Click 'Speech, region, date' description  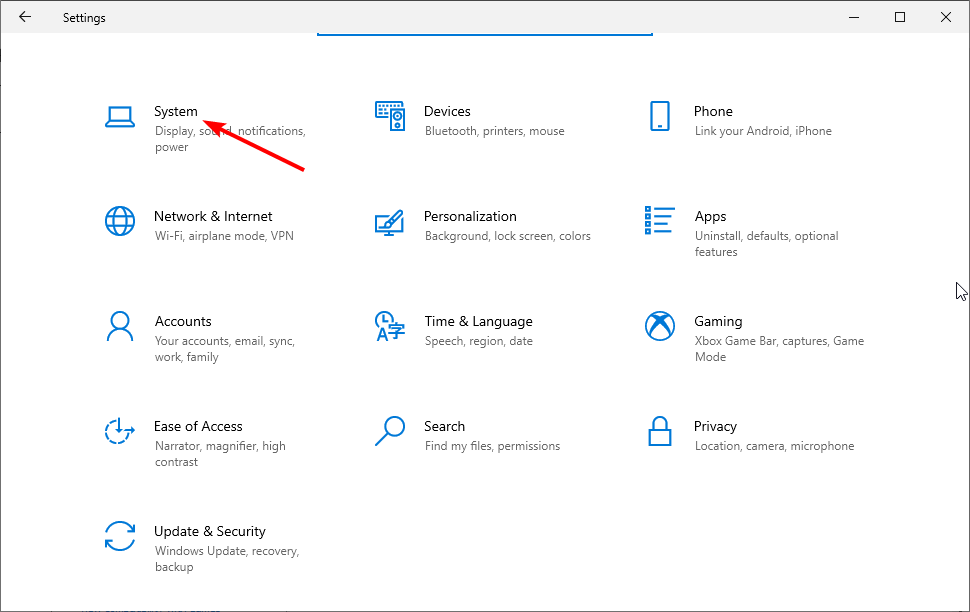(478, 341)
